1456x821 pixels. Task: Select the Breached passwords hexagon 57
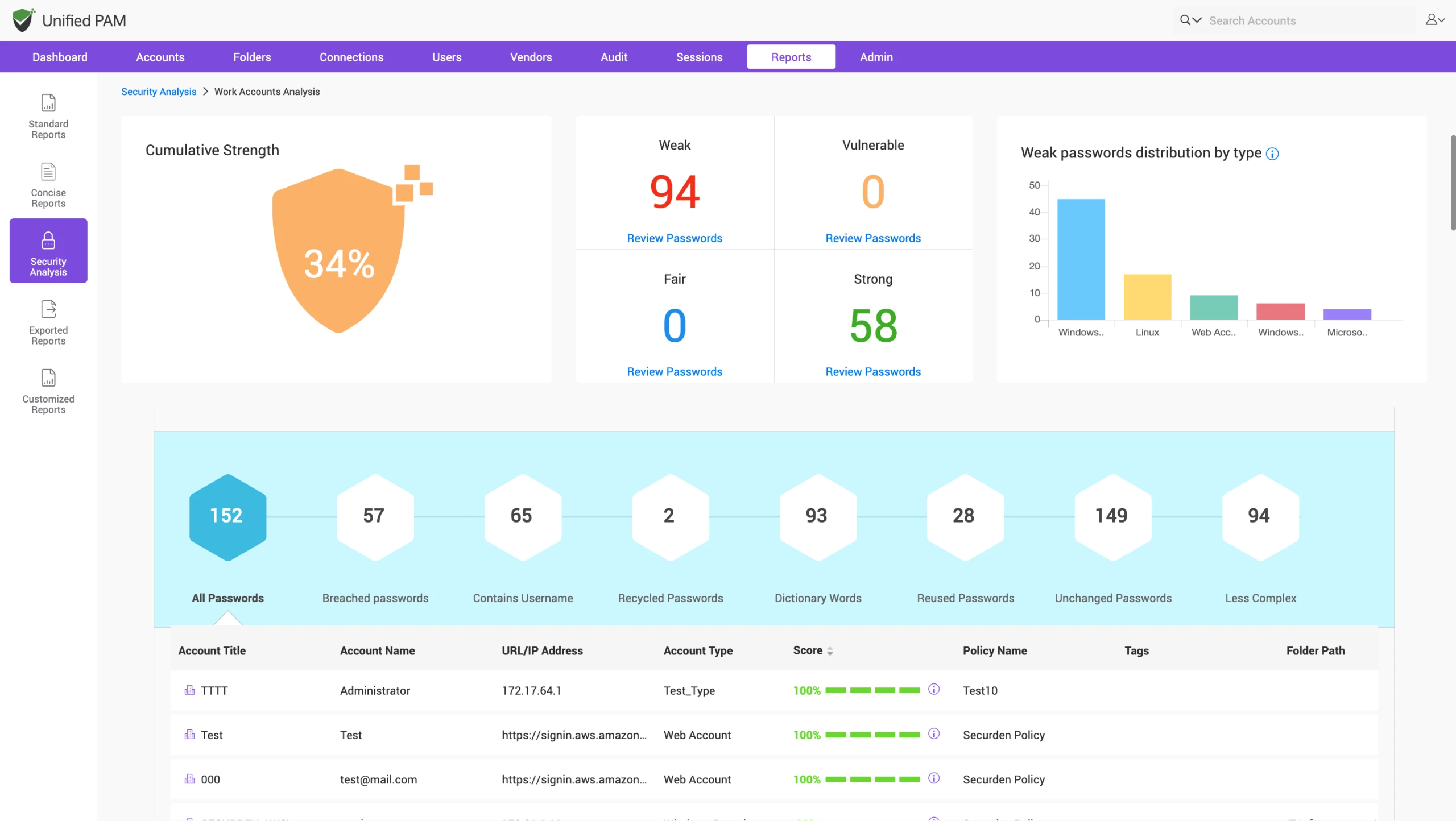[x=375, y=517]
